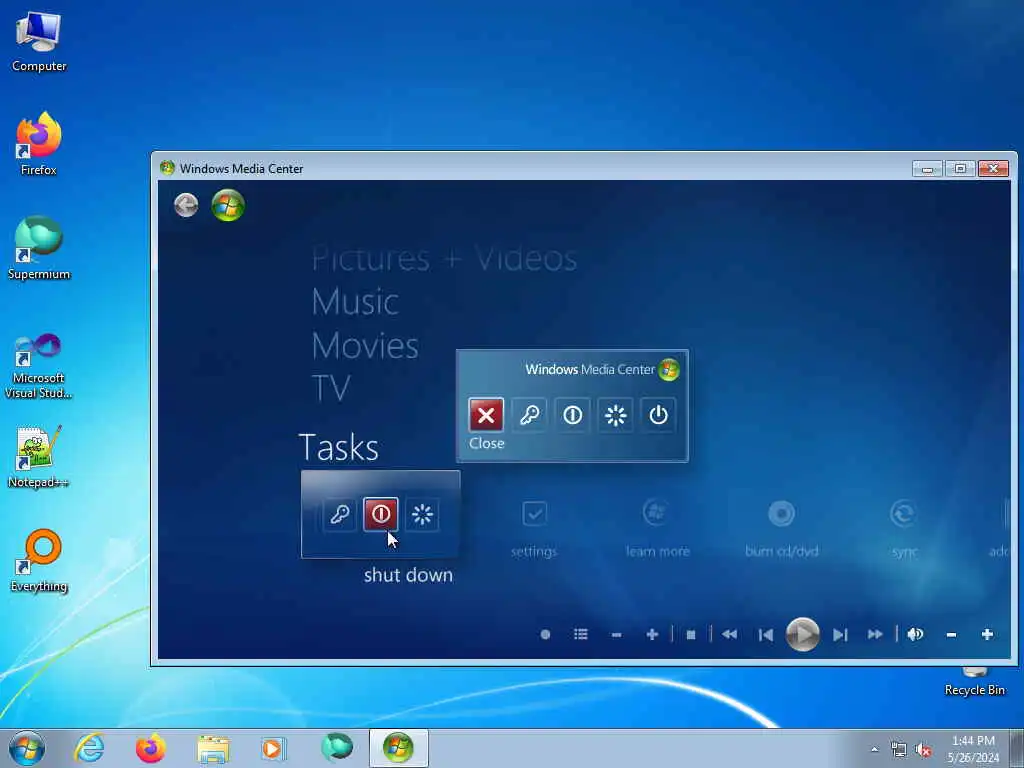The height and width of the screenshot is (768, 1024).
Task: Click the taskbar clock
Action: pos(973,749)
